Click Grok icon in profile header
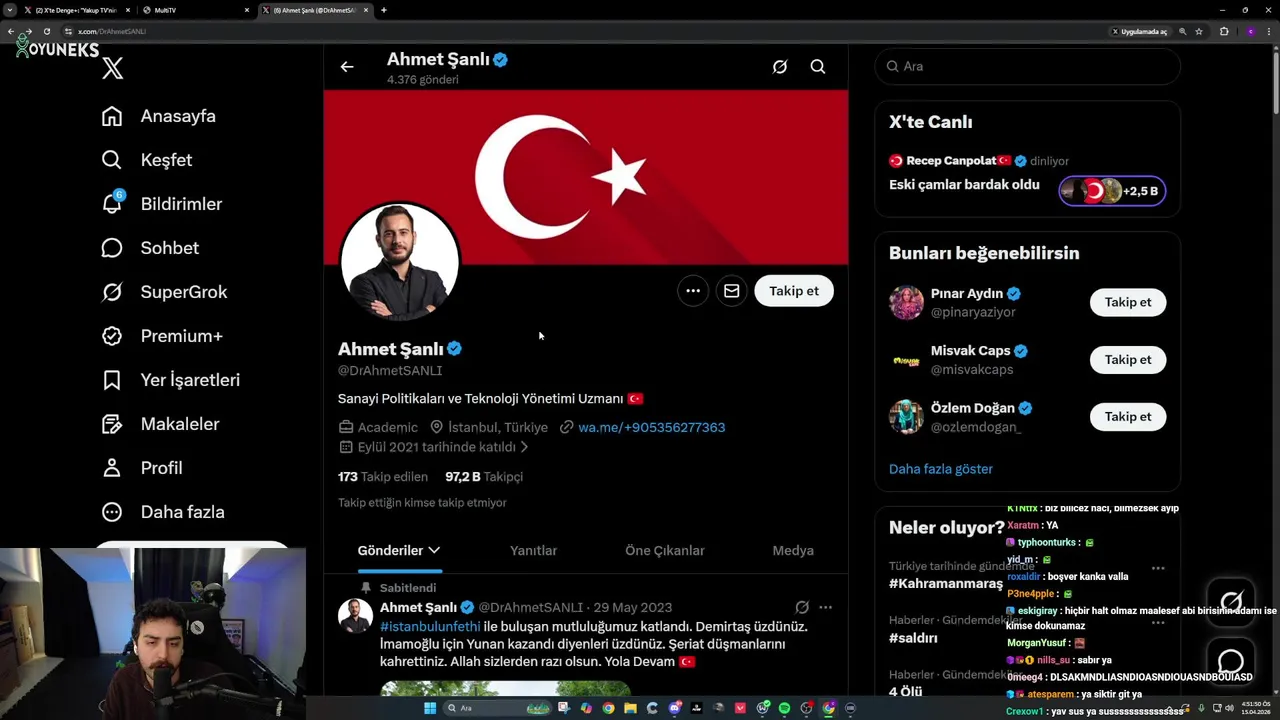1280x720 pixels. click(x=780, y=67)
